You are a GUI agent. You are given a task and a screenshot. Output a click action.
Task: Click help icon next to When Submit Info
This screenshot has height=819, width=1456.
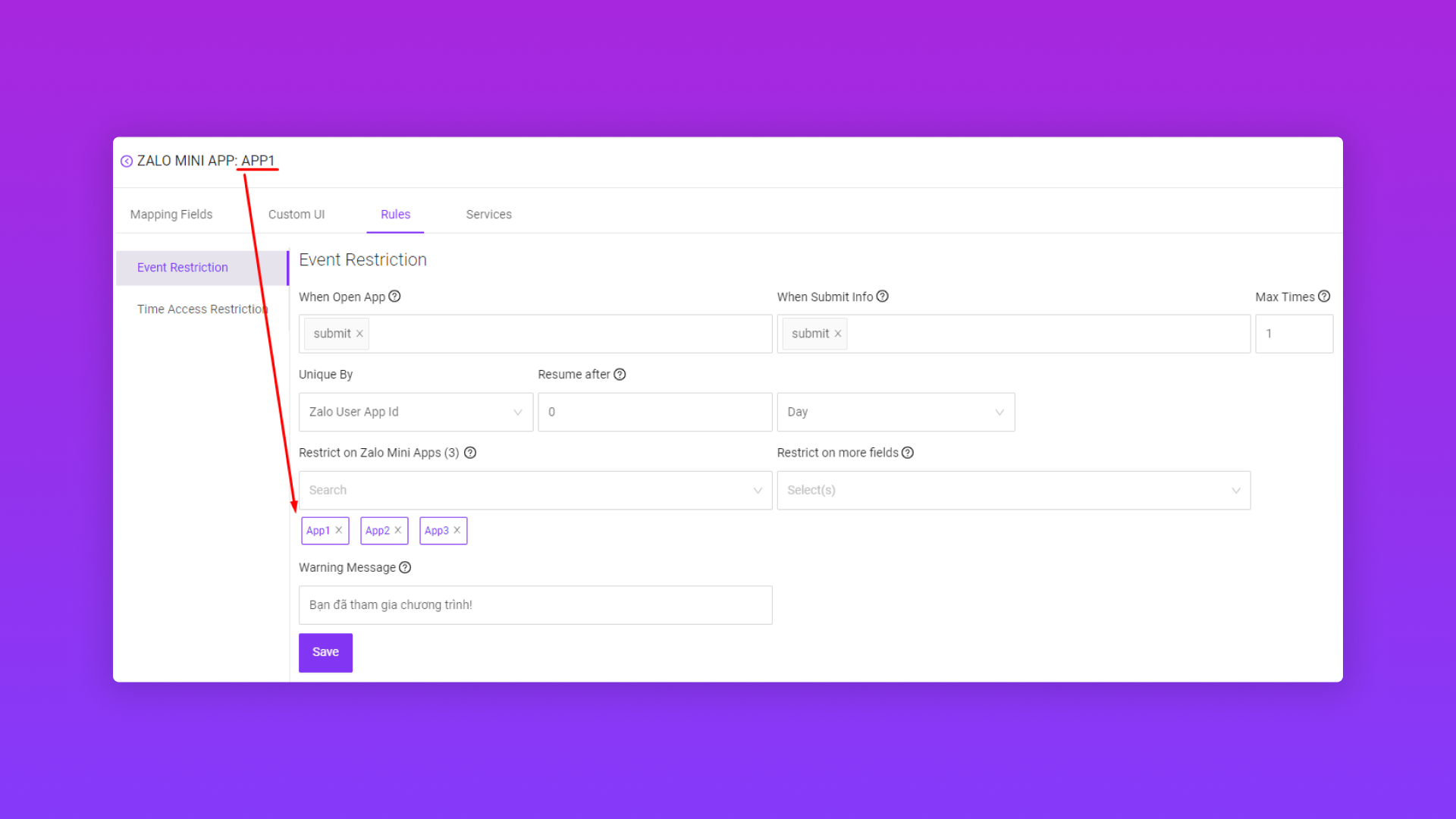[882, 297]
